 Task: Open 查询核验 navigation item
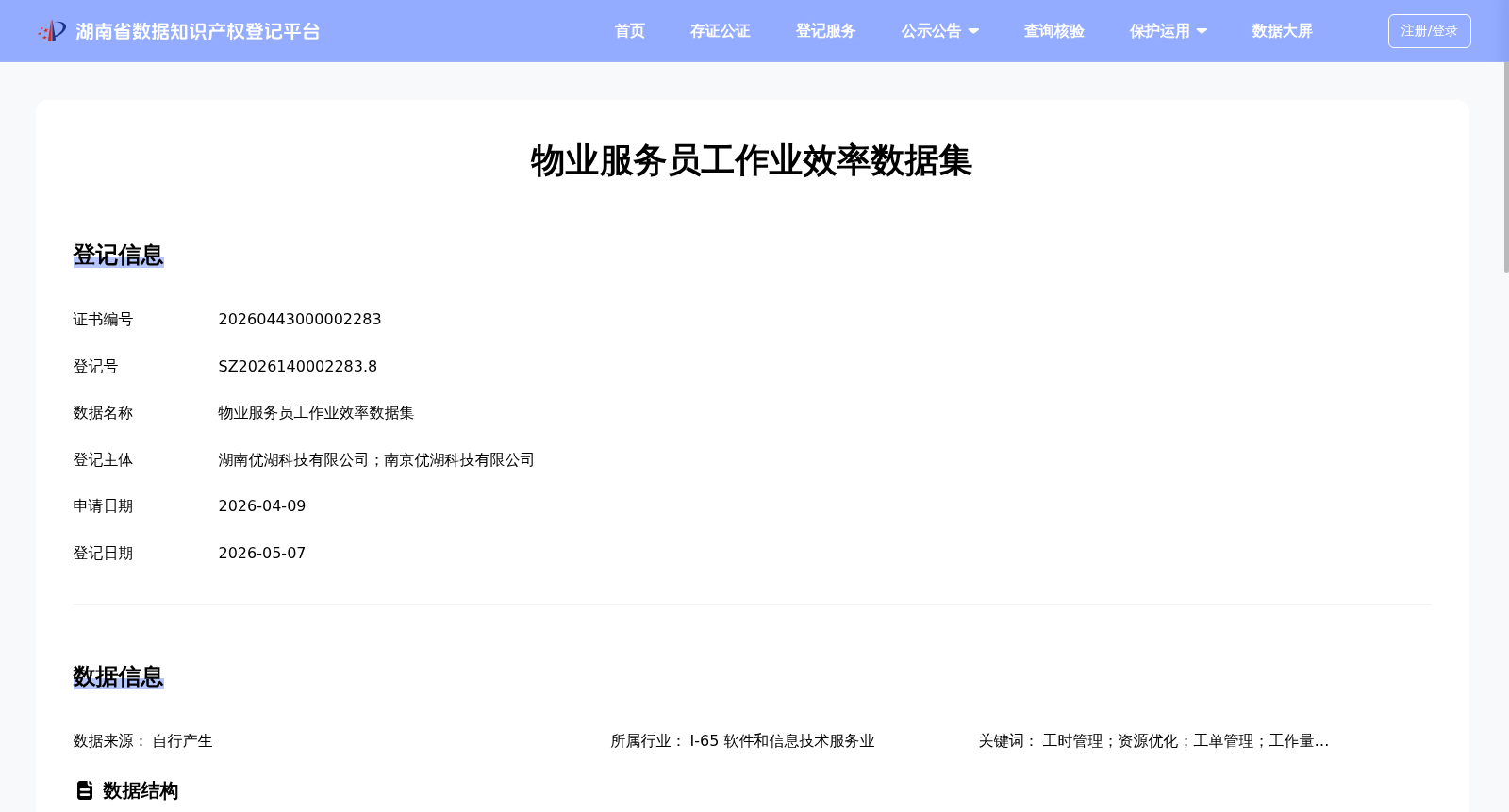tap(1053, 31)
